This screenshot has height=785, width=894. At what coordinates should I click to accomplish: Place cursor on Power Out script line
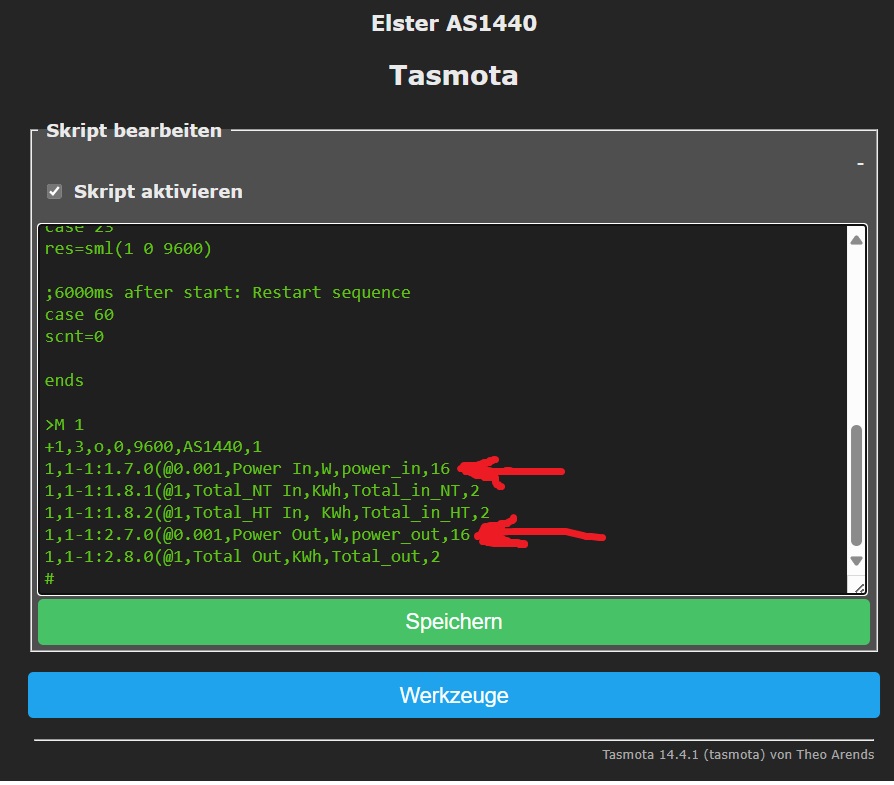(256, 535)
